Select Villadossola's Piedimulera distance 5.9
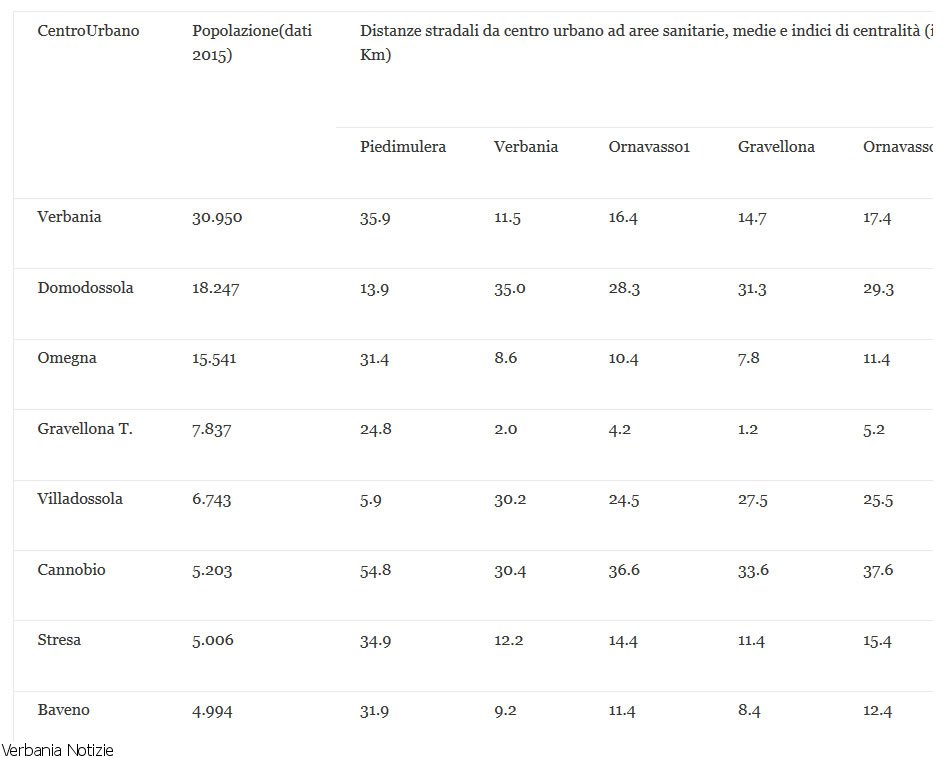 coord(370,500)
